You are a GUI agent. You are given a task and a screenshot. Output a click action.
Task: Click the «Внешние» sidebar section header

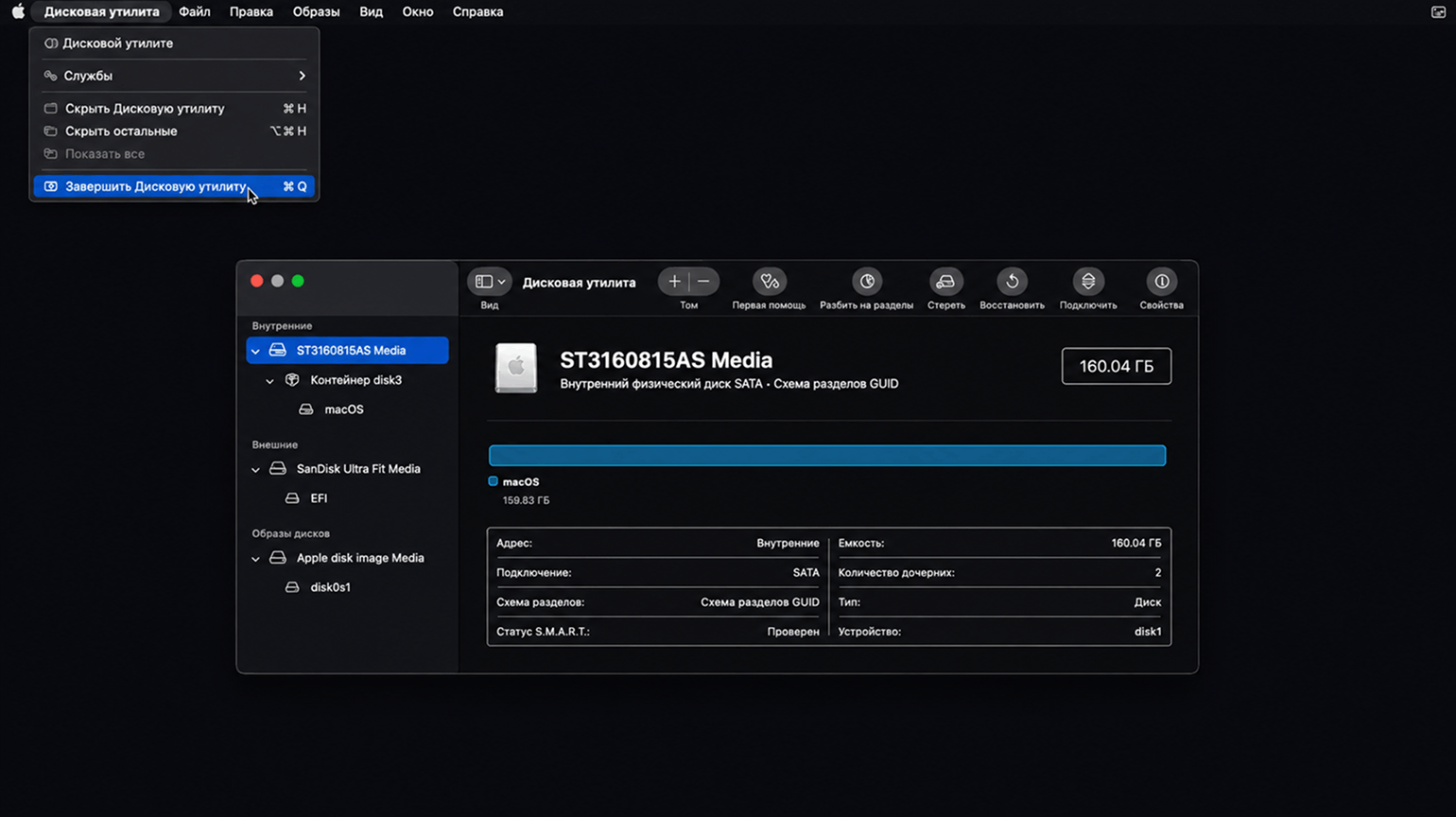pyautogui.click(x=275, y=444)
